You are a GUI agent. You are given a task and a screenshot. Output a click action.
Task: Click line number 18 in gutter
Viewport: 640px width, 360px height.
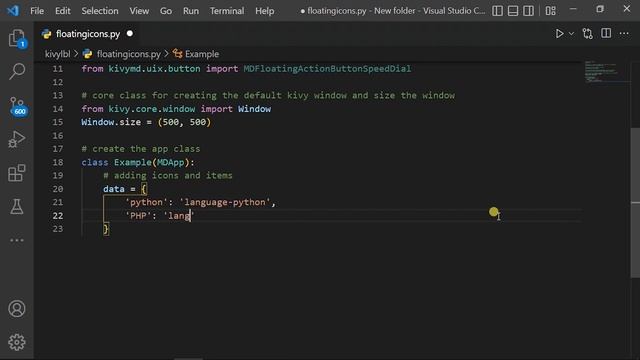[58, 162]
